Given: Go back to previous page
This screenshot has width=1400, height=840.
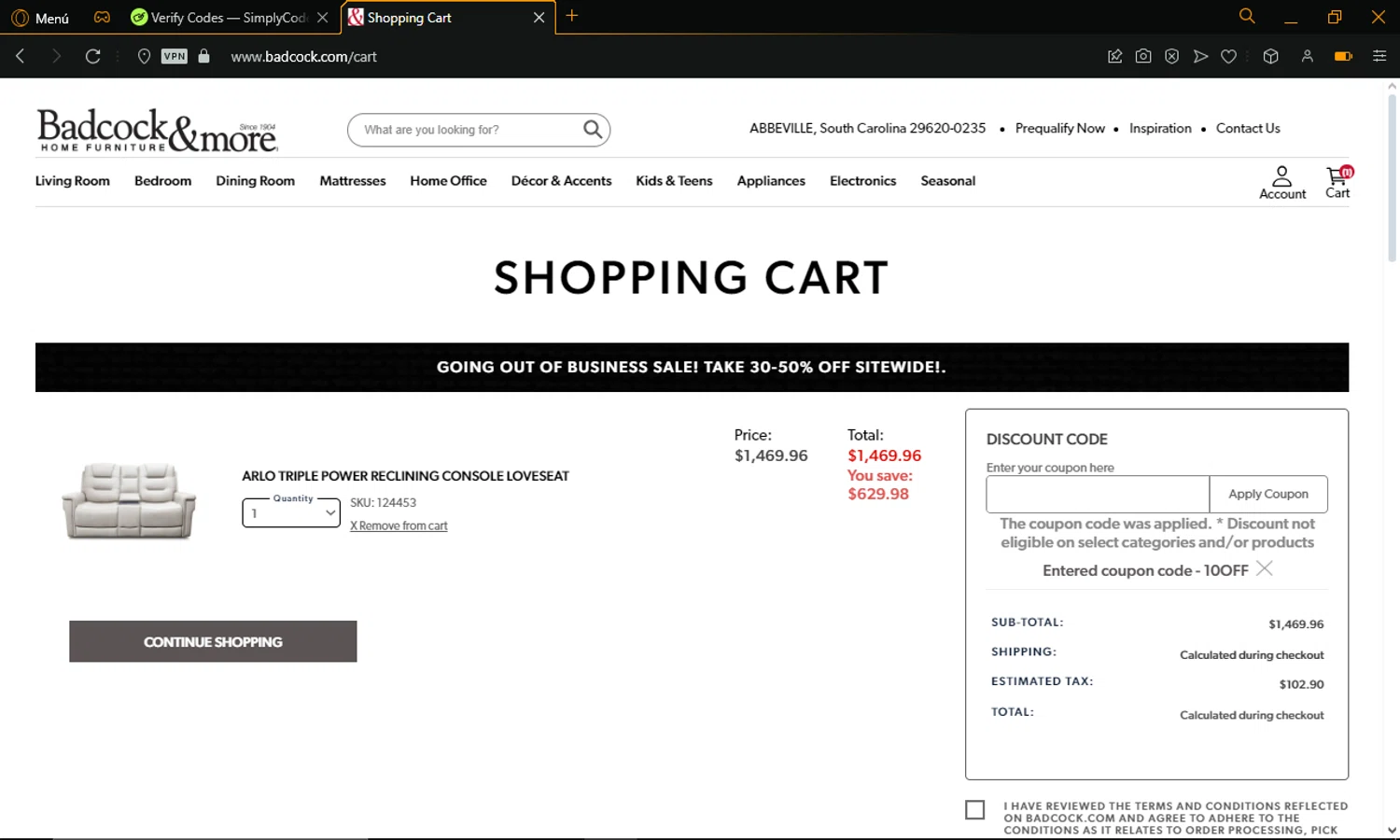Looking at the screenshot, I should (21, 56).
